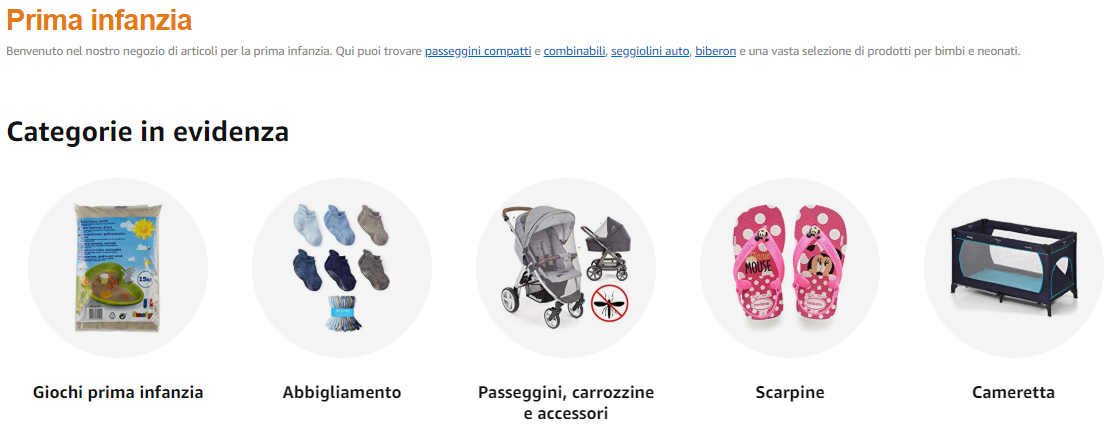Open the Giochi prima infanzia category label
The width and height of the screenshot is (1117, 432).
(118, 392)
